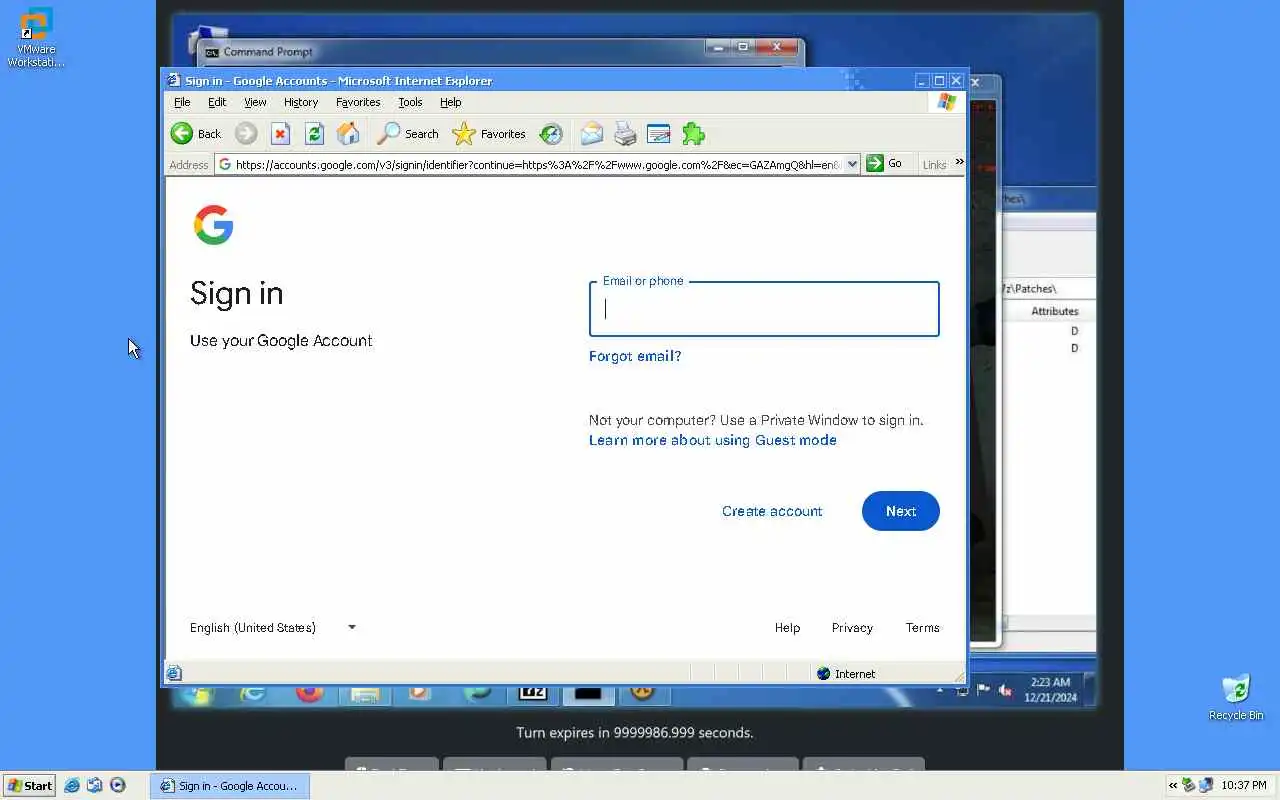Click the page icon in IE status bar

click(x=174, y=674)
